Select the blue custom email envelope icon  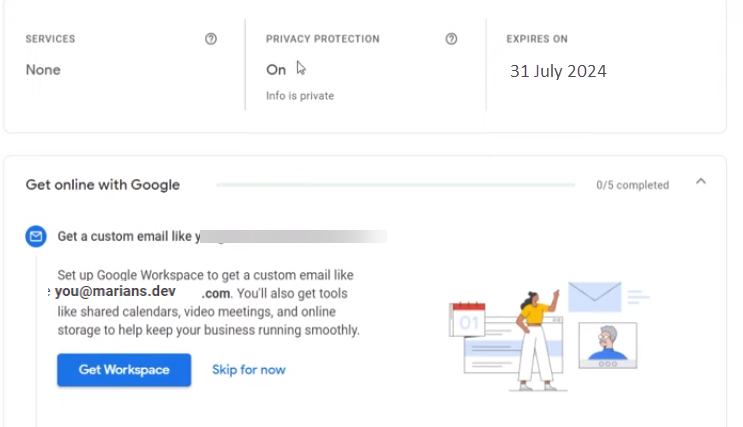[36, 236]
